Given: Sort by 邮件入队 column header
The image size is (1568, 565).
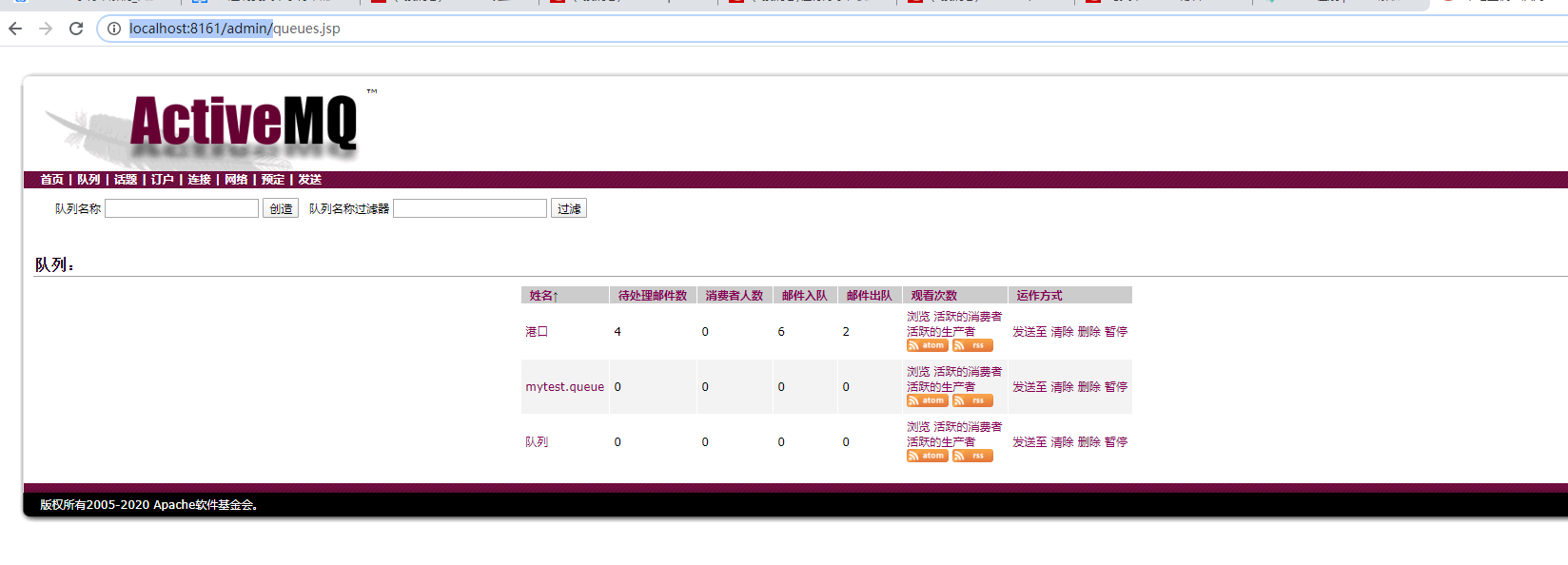Looking at the screenshot, I should tap(805, 296).
